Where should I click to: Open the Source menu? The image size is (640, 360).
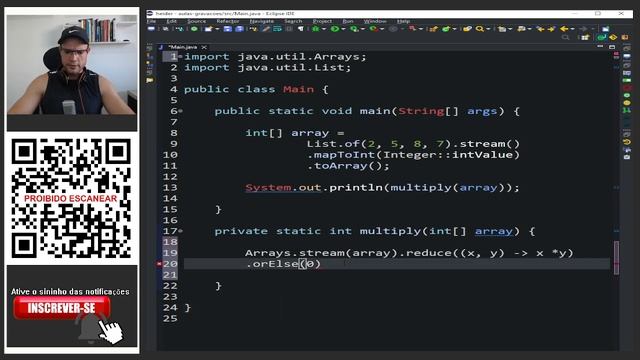click(x=196, y=21)
